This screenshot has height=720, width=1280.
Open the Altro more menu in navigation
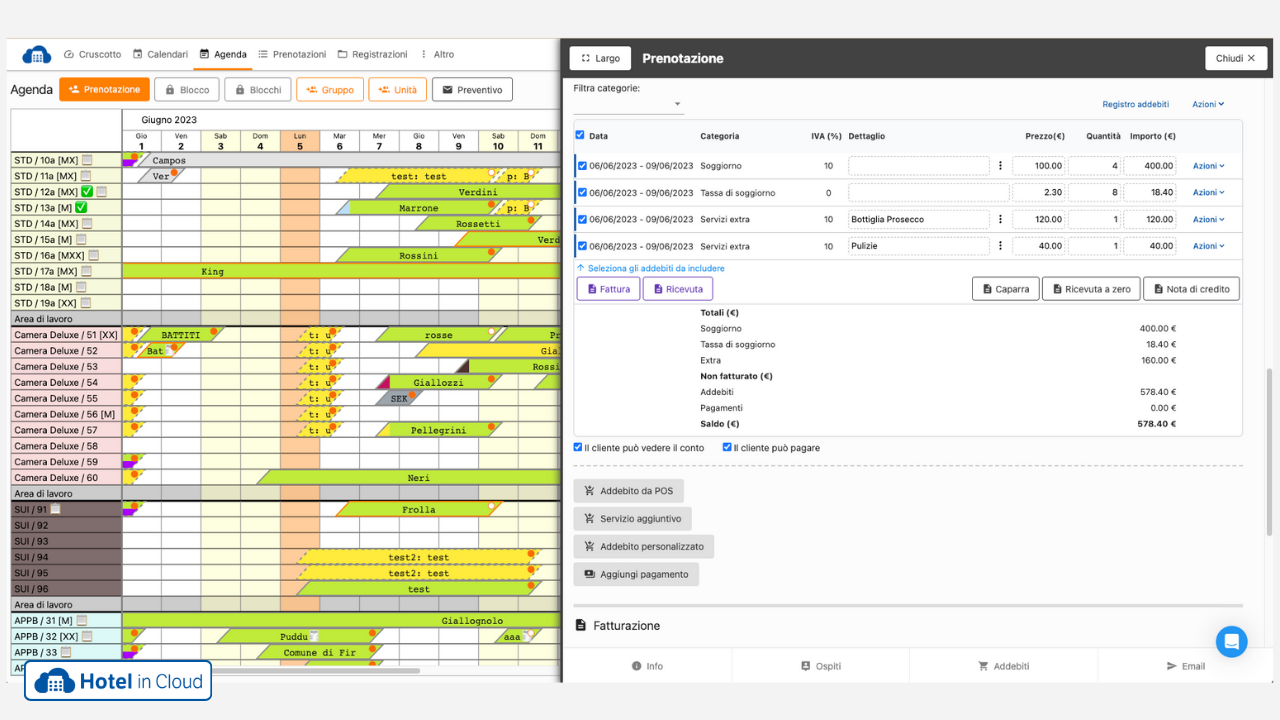click(x=437, y=54)
